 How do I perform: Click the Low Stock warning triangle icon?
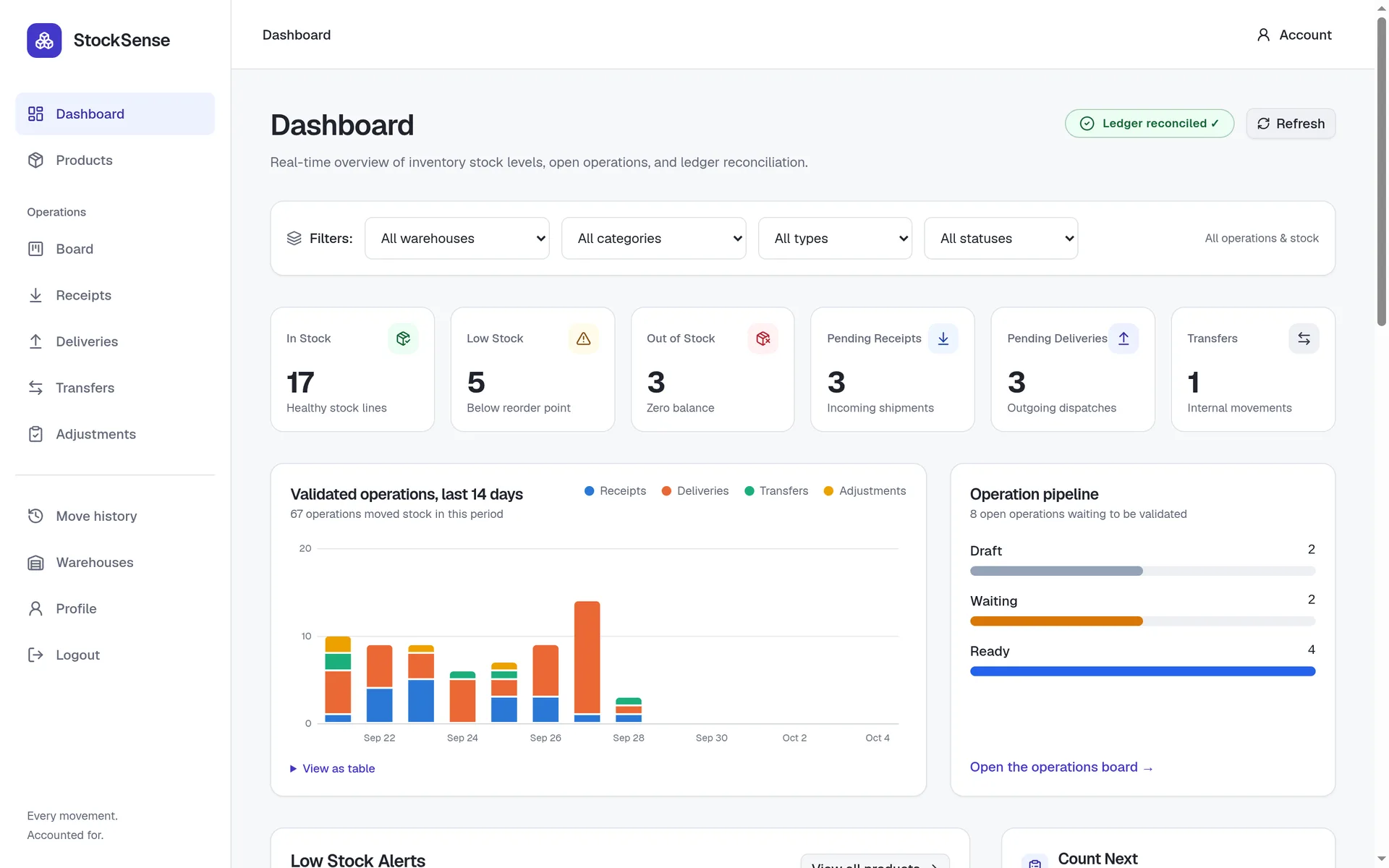[x=583, y=339]
